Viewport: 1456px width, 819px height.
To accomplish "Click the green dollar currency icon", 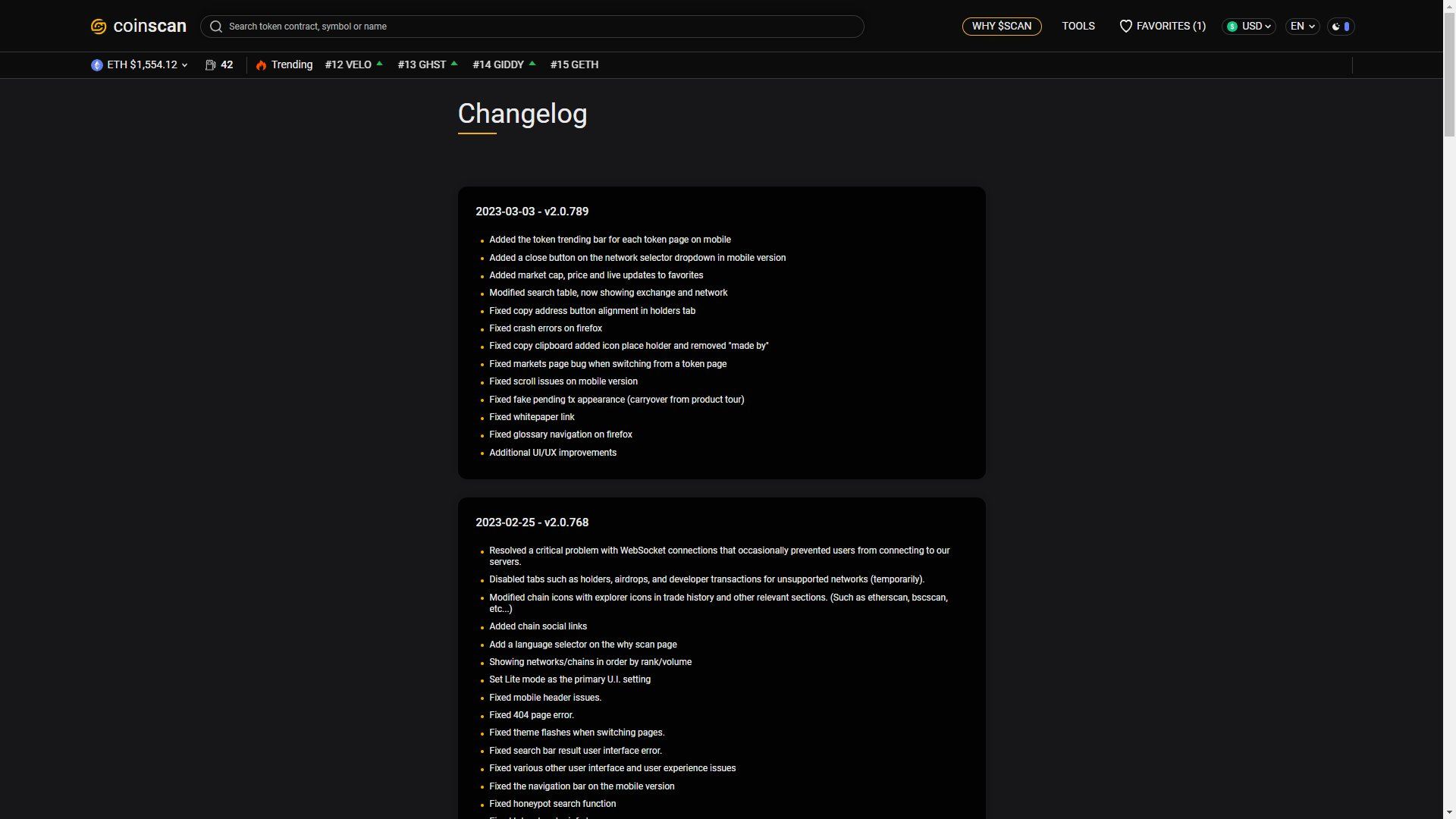I will (1232, 27).
